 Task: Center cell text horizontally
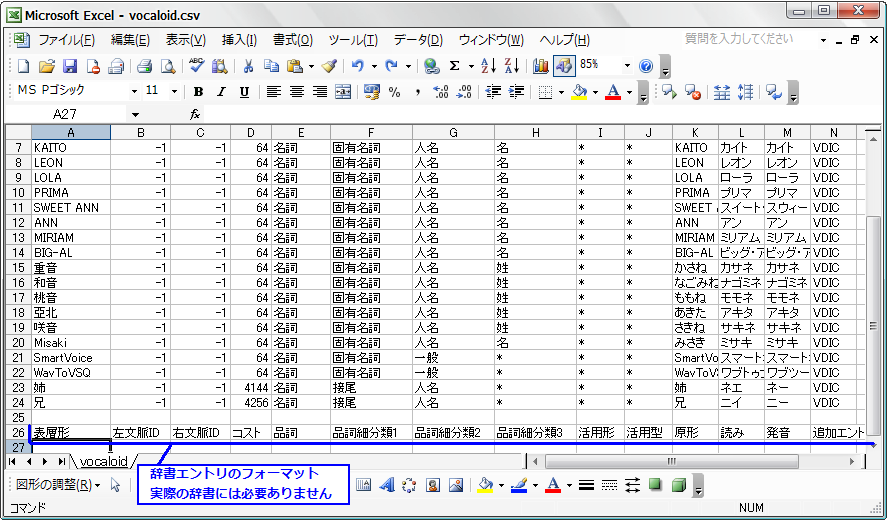point(297,92)
